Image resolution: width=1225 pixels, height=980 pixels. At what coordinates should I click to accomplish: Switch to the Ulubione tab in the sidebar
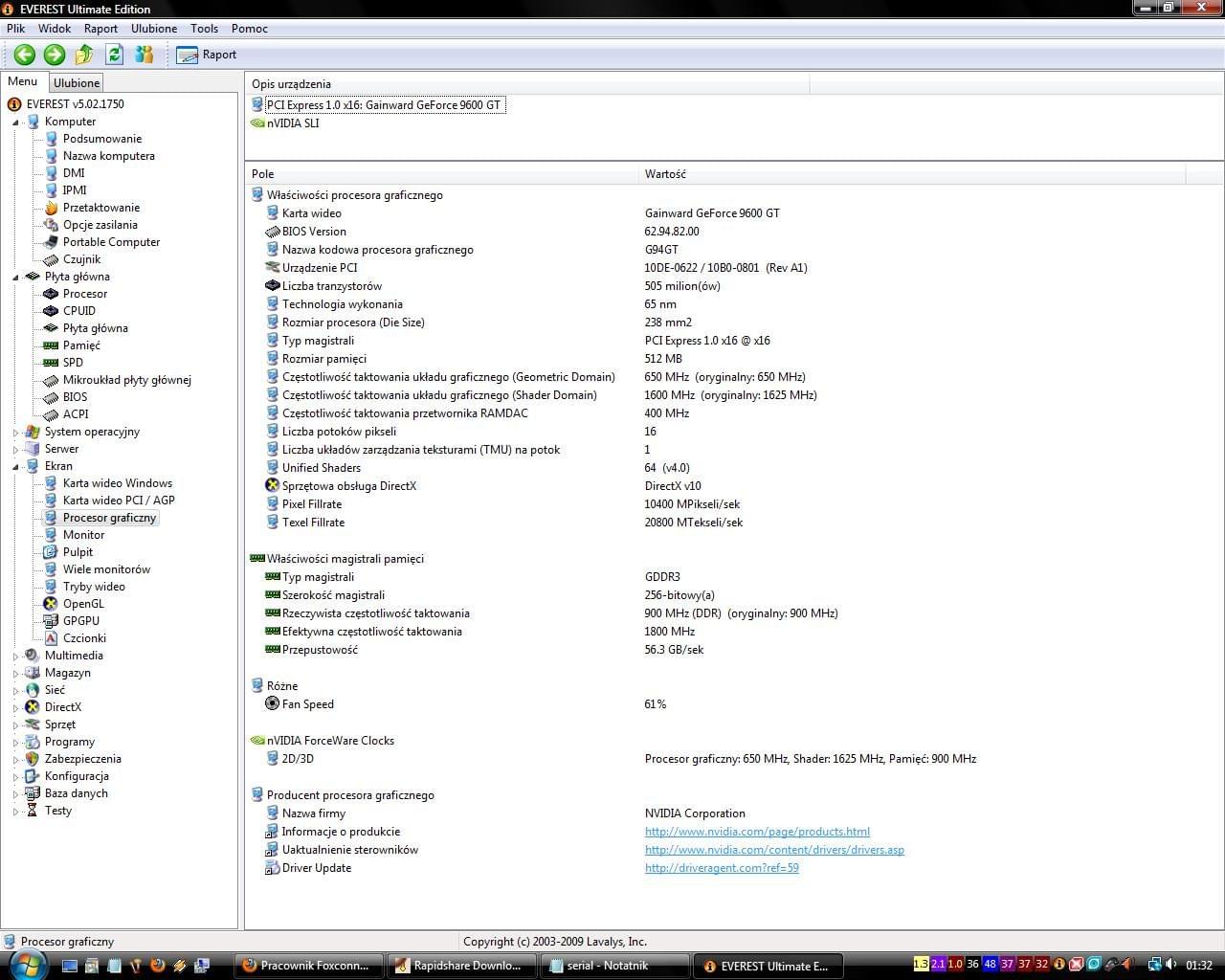point(76,83)
